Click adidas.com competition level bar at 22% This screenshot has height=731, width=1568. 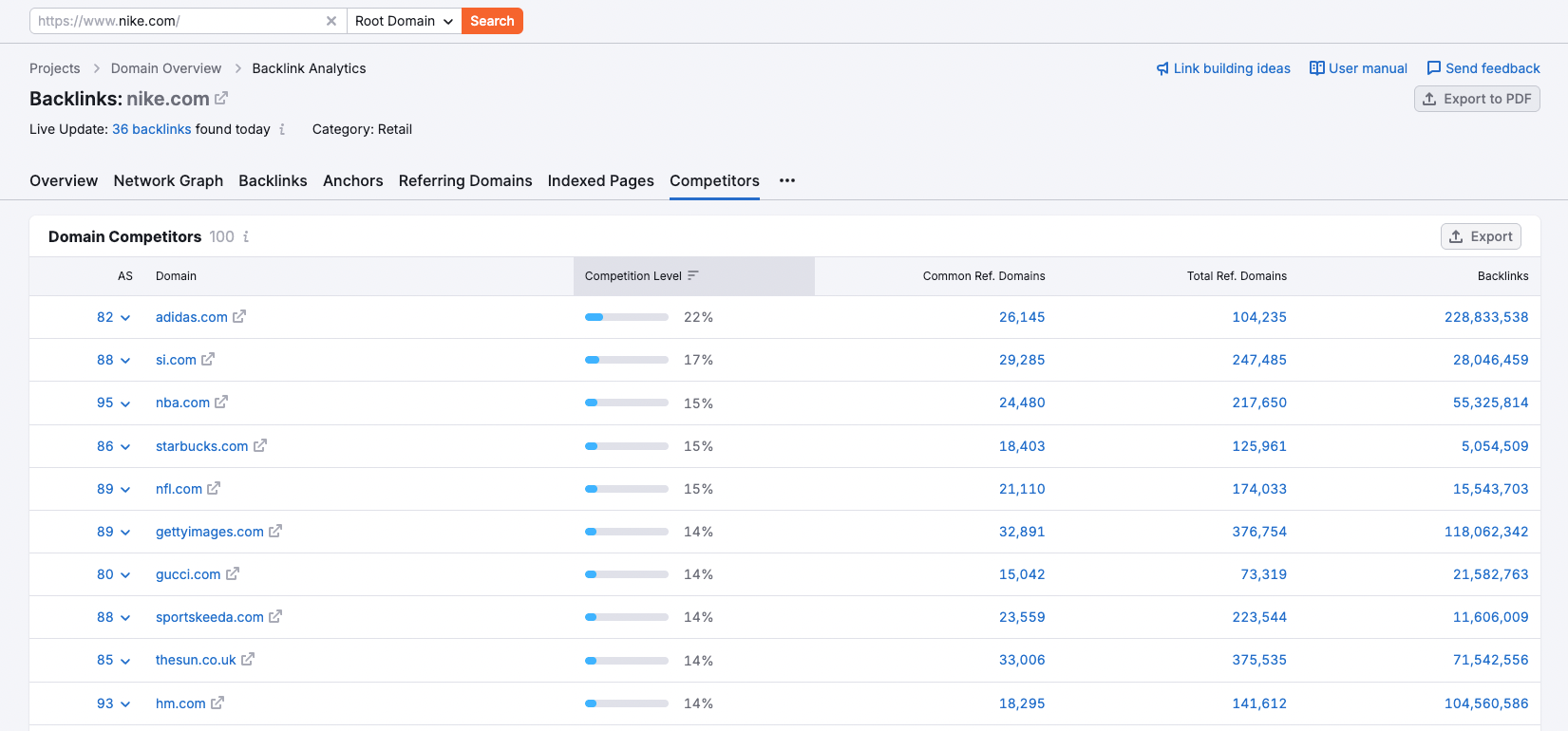[x=627, y=317]
